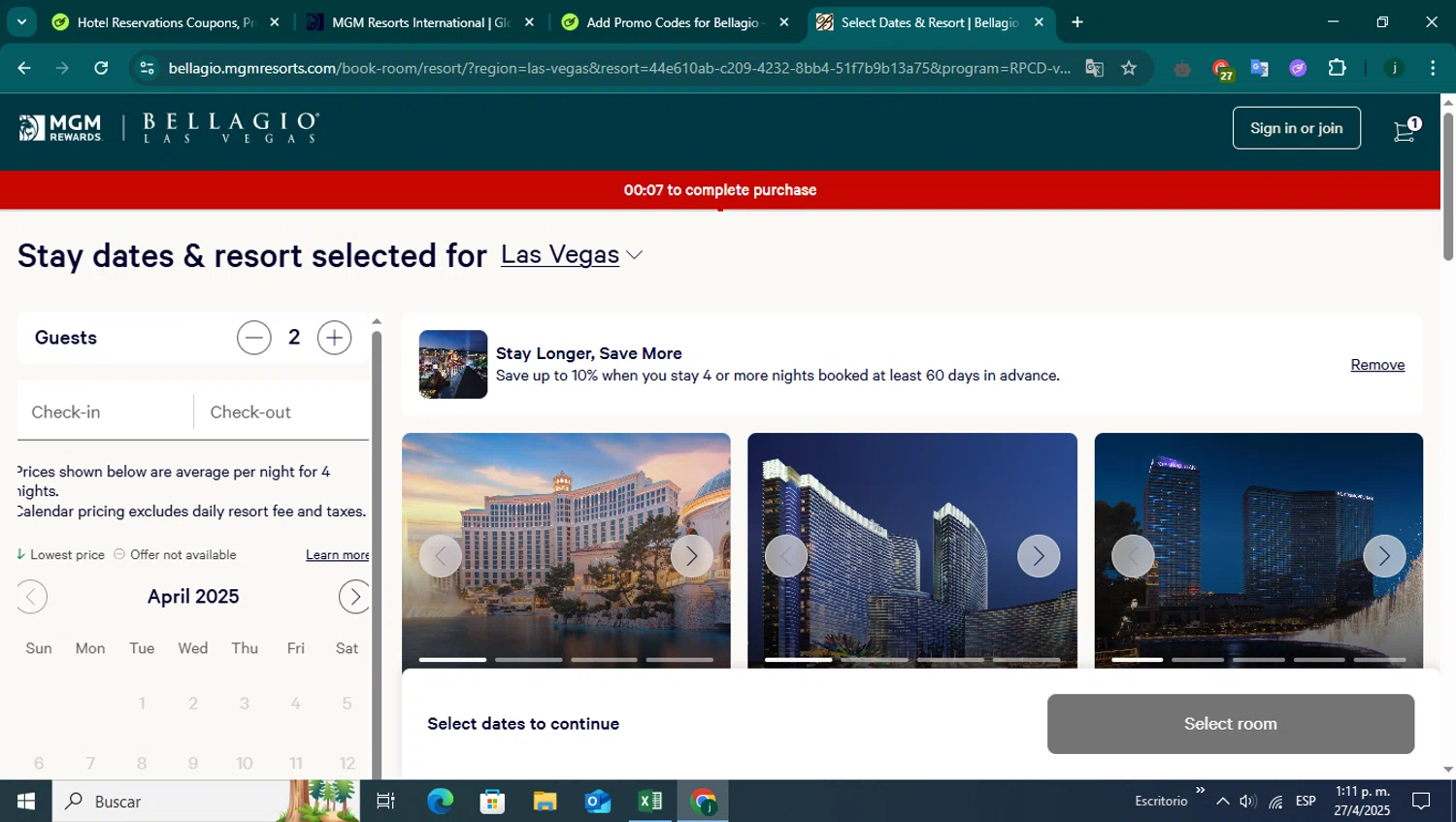Show hidden system tray icons
This screenshot has height=822, width=1456.
pyautogui.click(x=1223, y=802)
